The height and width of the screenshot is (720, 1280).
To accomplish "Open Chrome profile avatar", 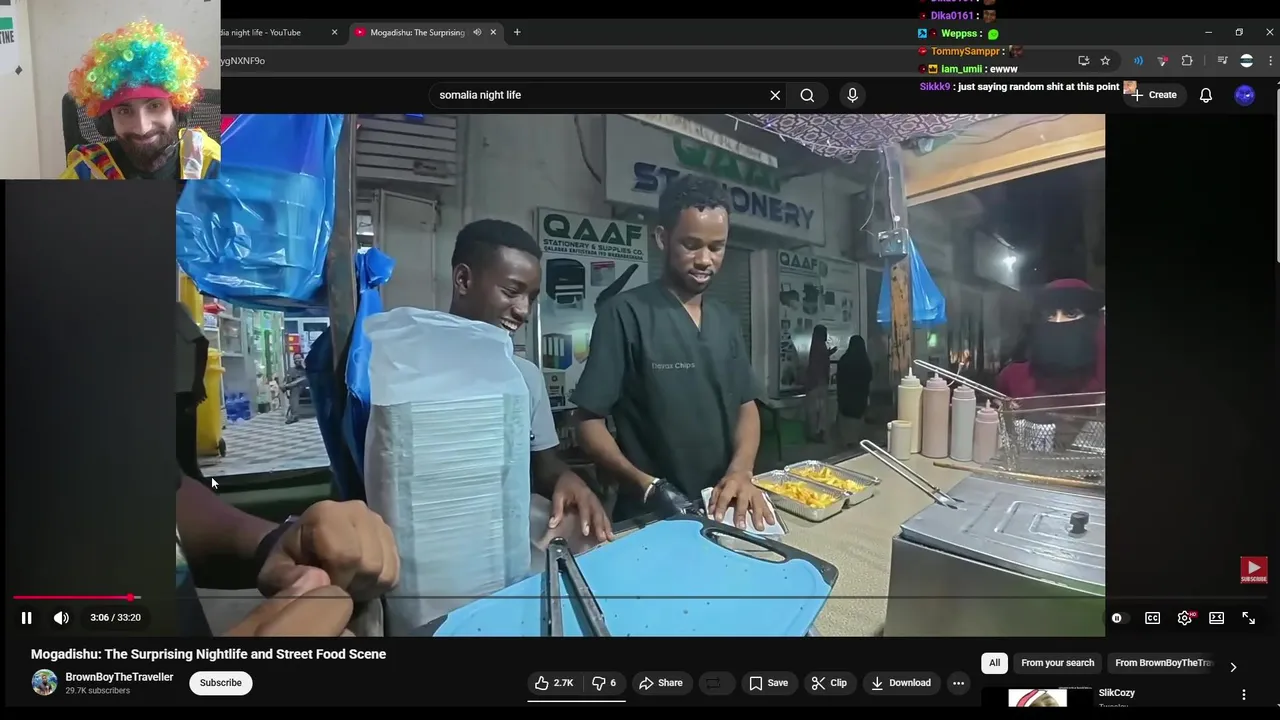I will 1246,61.
